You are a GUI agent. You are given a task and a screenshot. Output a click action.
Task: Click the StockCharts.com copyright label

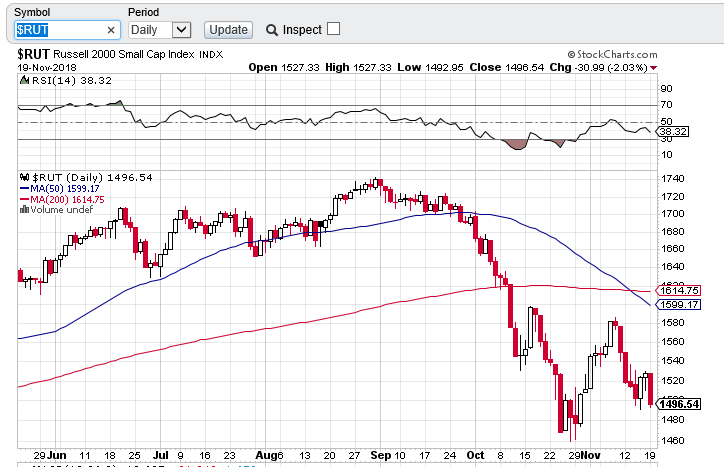click(612, 55)
